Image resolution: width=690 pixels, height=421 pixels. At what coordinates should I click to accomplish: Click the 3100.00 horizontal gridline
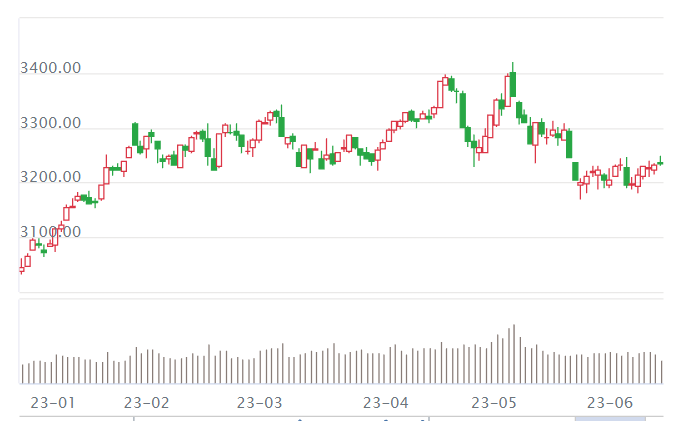point(300,238)
